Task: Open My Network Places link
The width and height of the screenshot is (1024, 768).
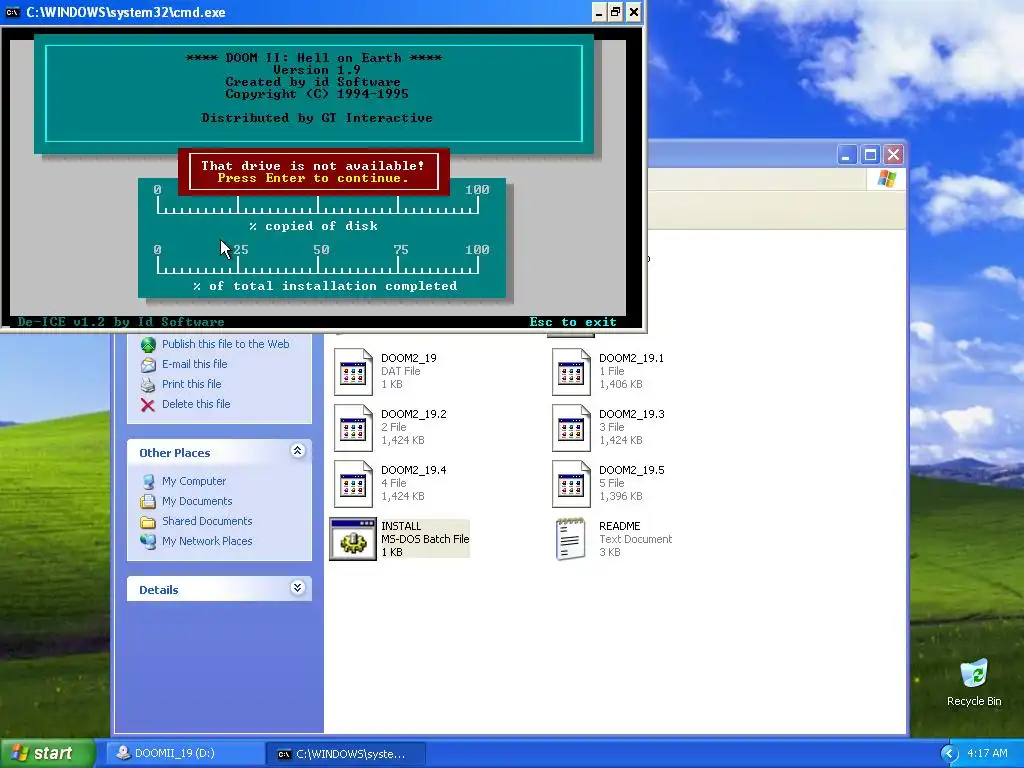Action: click(x=207, y=541)
